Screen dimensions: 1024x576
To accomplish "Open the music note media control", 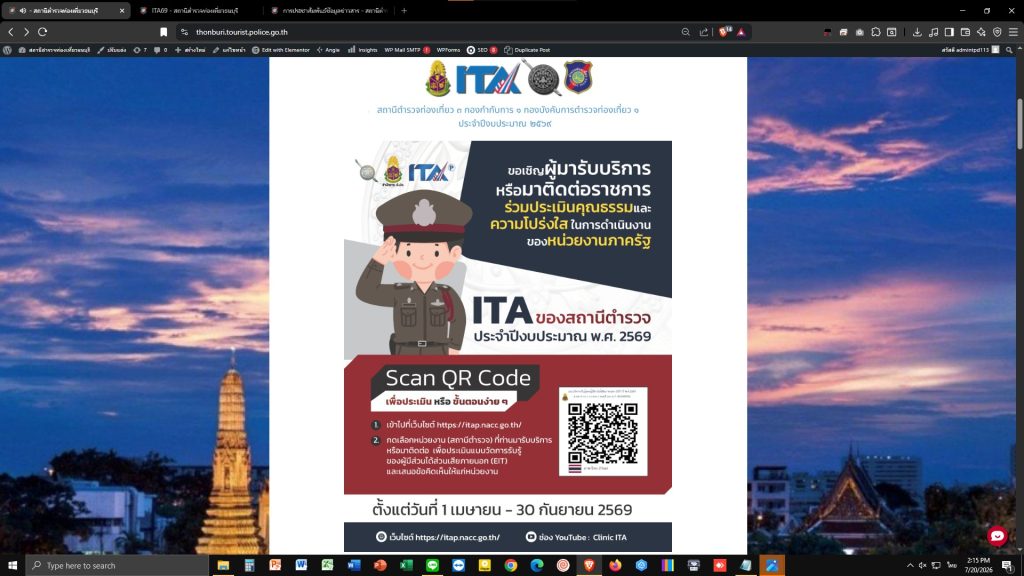I will point(933,32).
